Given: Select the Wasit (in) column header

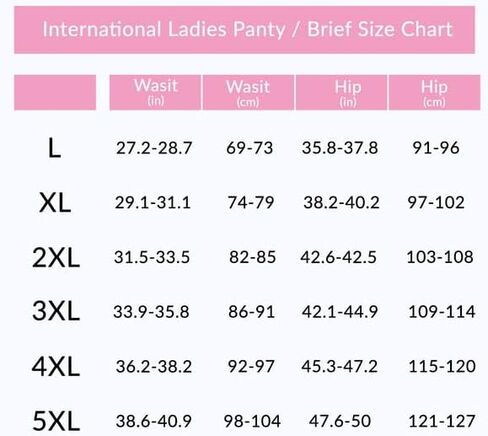Looking at the screenshot, I should coord(155,92).
